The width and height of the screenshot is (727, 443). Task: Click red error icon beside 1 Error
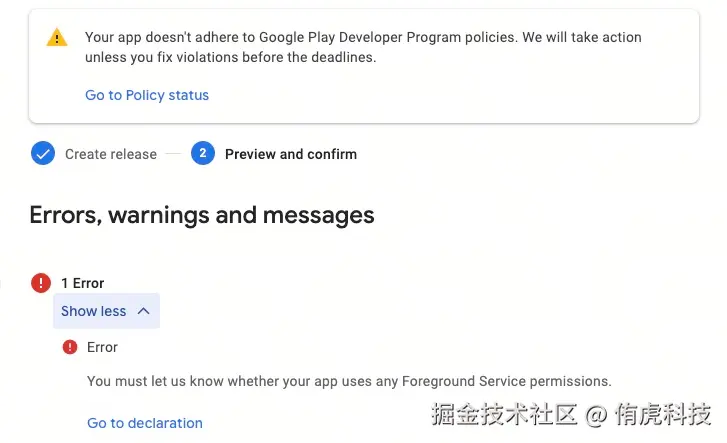click(x=41, y=283)
